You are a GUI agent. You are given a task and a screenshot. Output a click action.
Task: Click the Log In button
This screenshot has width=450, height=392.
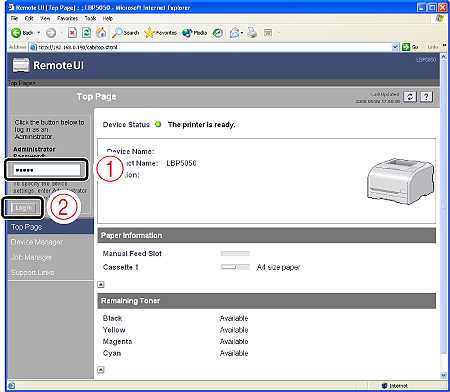[23, 208]
